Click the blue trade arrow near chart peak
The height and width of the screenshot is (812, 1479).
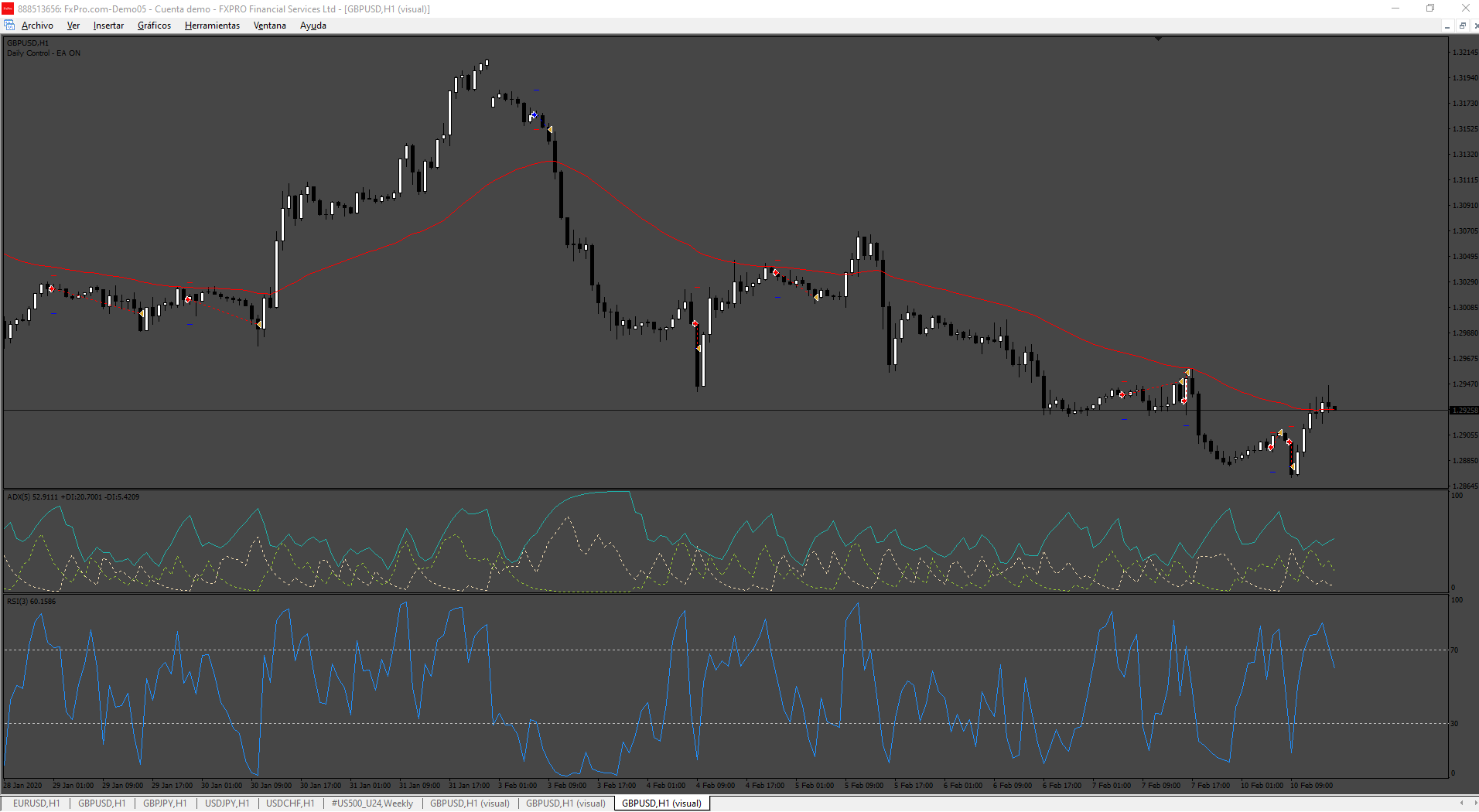click(534, 115)
